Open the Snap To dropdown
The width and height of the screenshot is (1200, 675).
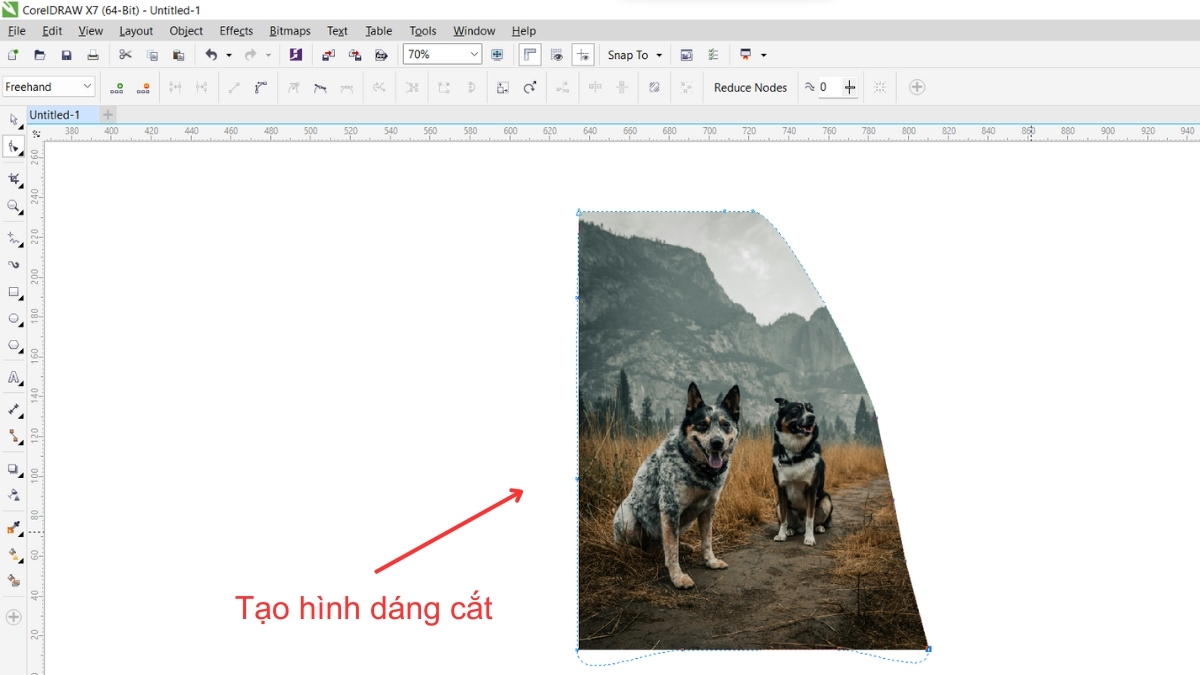pyautogui.click(x=635, y=55)
